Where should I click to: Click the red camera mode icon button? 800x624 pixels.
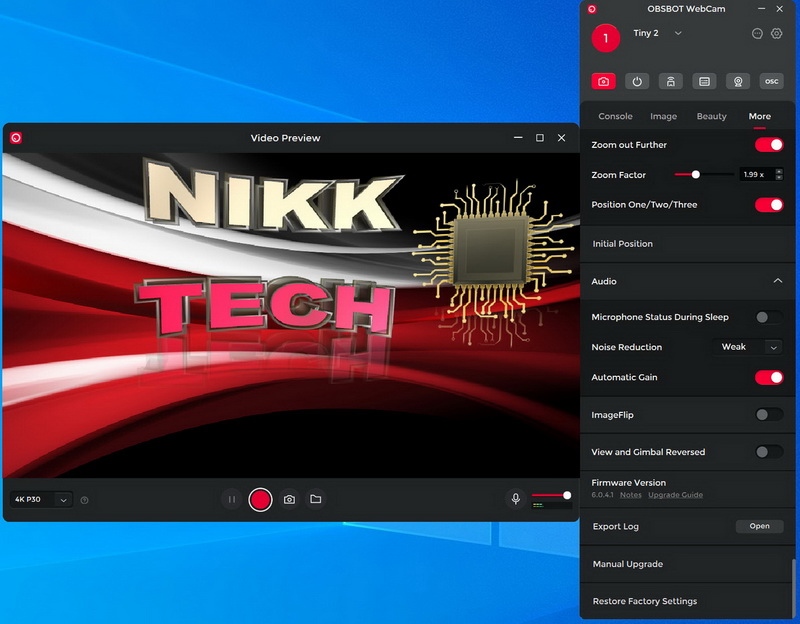(603, 82)
